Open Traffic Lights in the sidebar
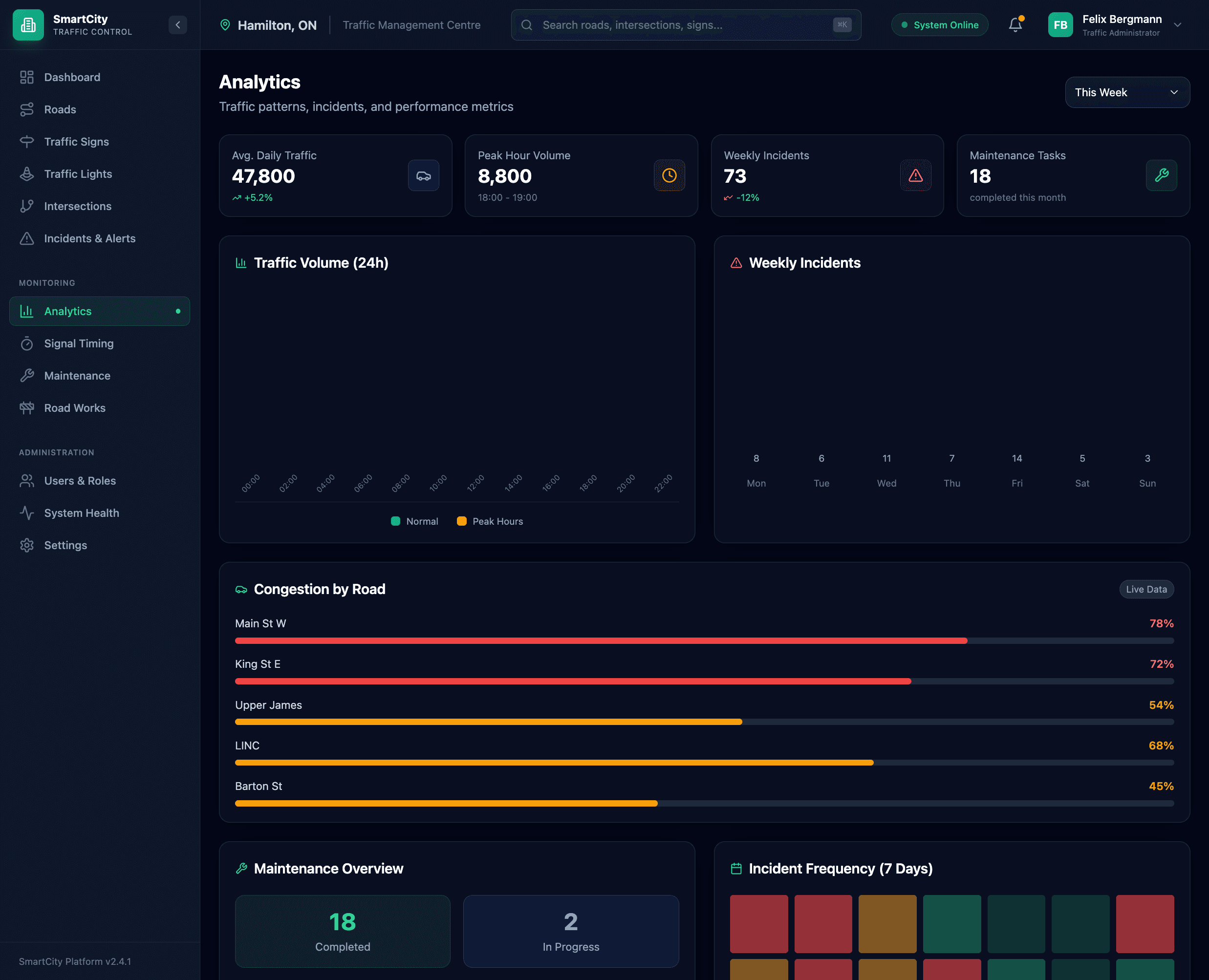The height and width of the screenshot is (980, 1209). click(x=78, y=174)
